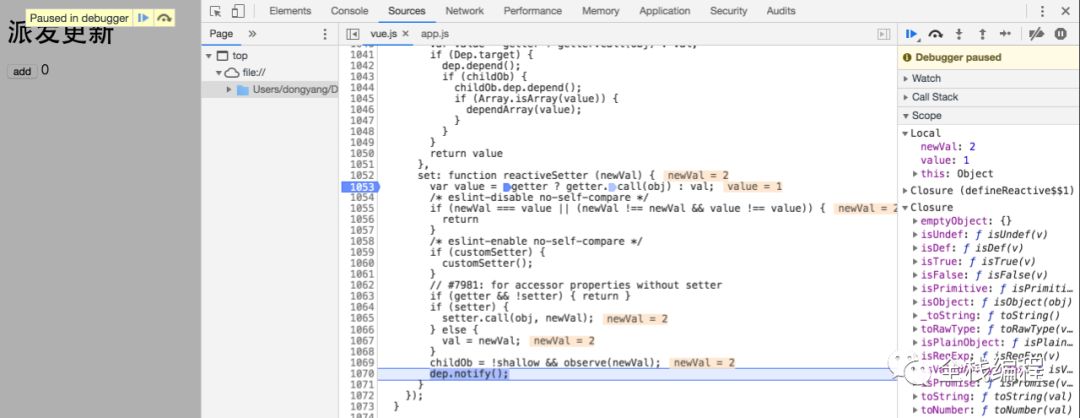Click the value: 1 scope variable

[x=944, y=160]
